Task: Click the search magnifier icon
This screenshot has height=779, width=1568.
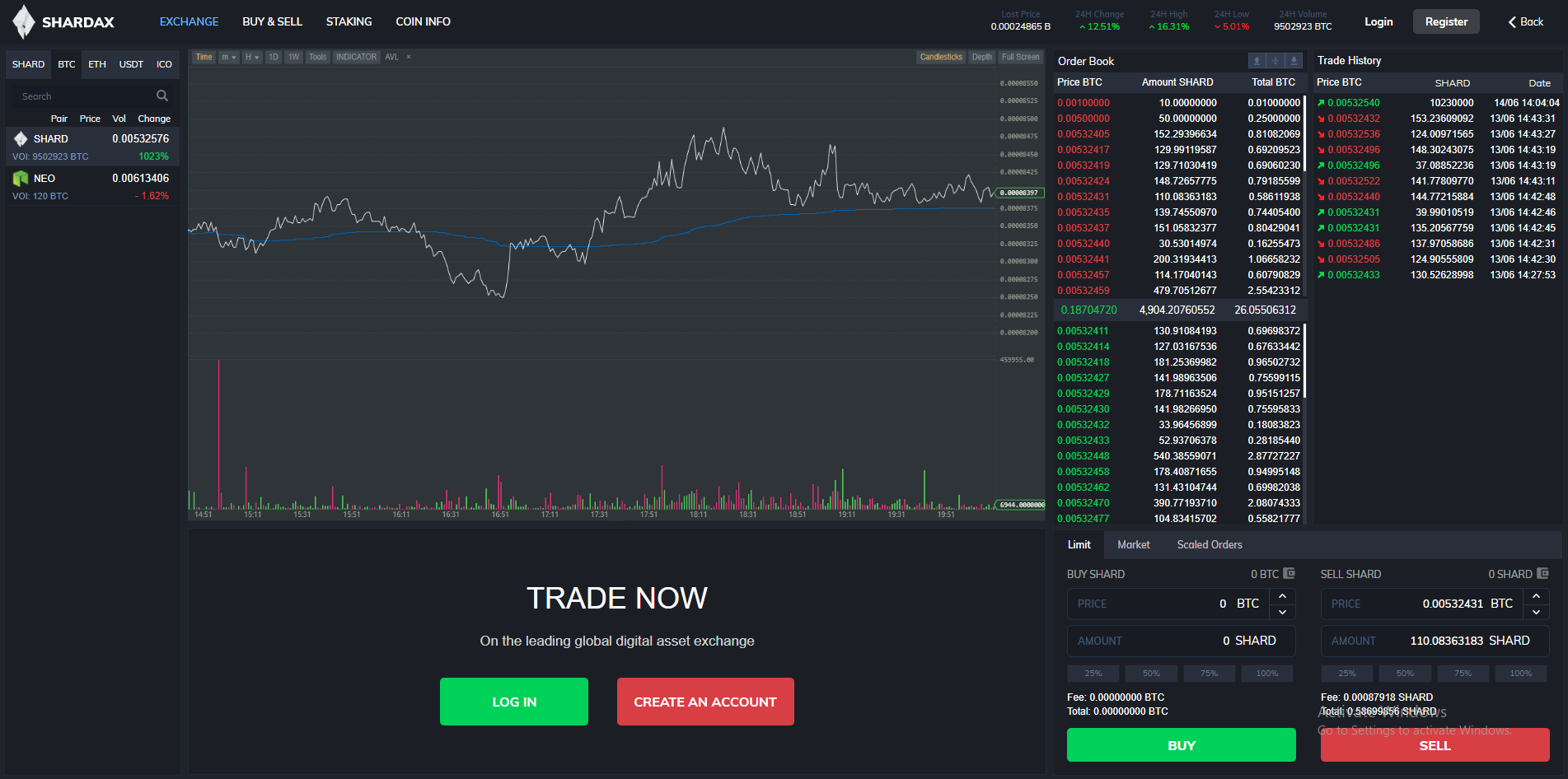Action: click(x=162, y=96)
